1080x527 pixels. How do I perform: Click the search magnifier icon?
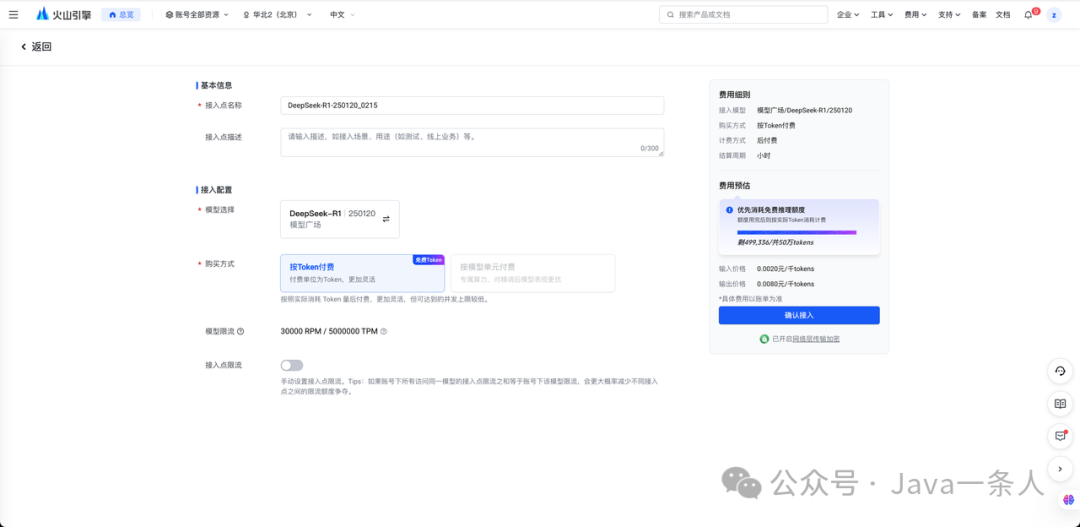point(670,14)
